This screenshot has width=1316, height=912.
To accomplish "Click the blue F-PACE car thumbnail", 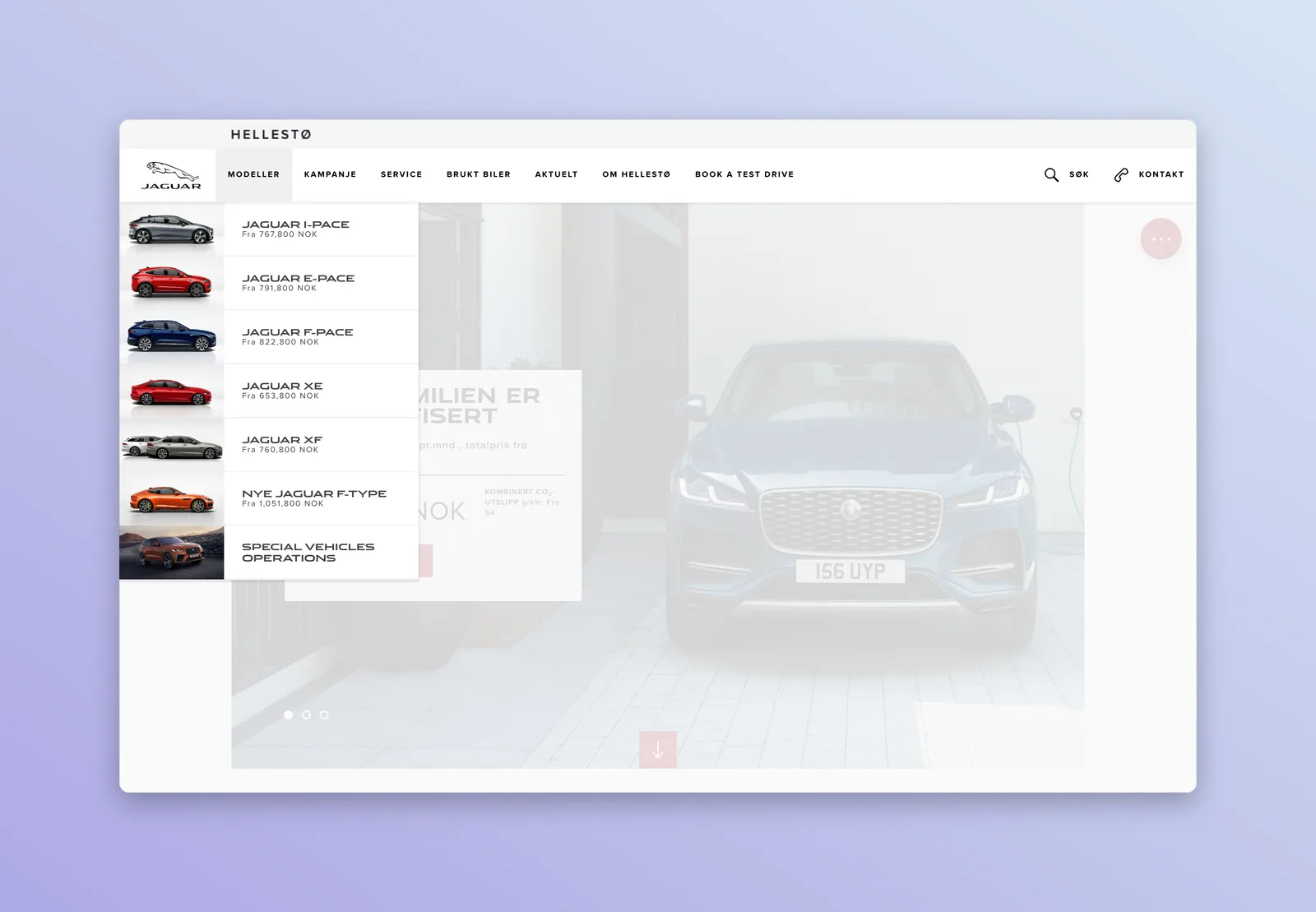I will tap(171, 337).
